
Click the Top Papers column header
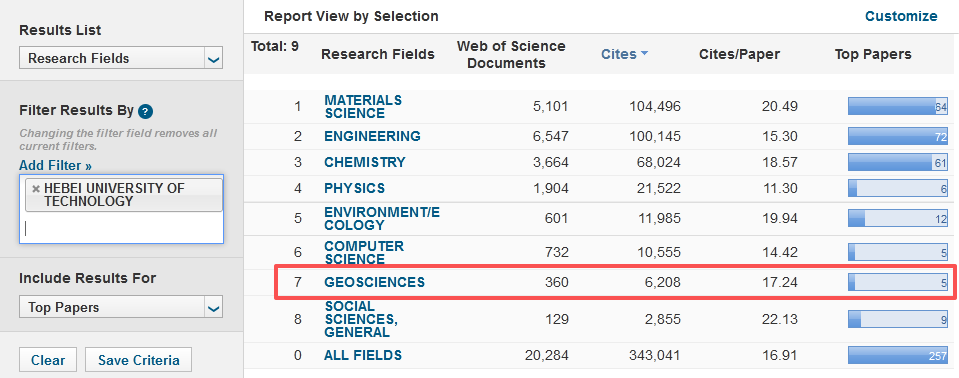(x=873, y=54)
